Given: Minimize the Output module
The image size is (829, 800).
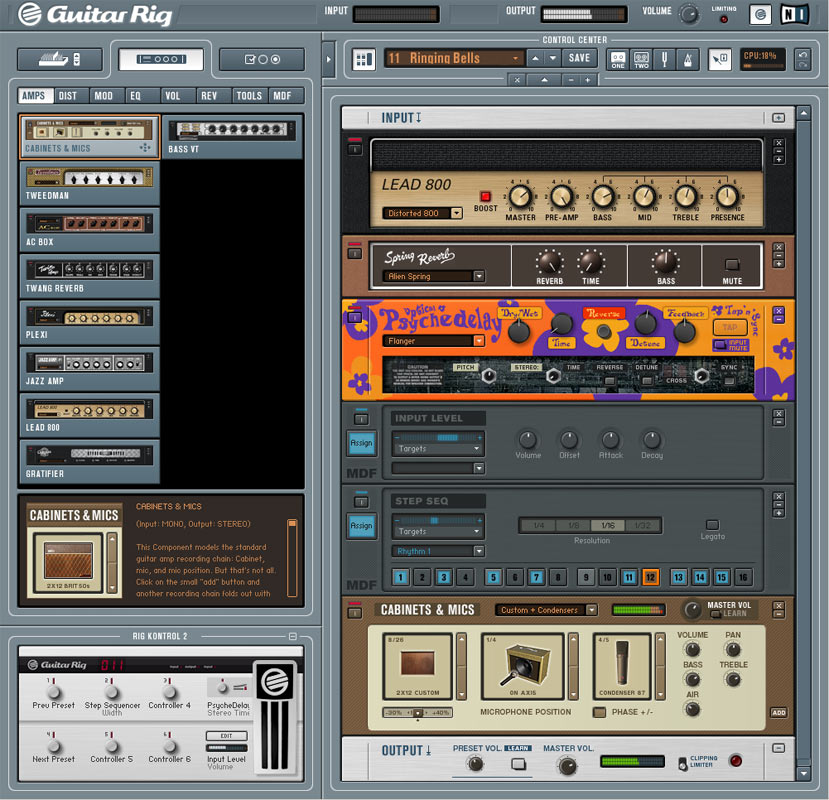Looking at the screenshot, I should tap(778, 748).
